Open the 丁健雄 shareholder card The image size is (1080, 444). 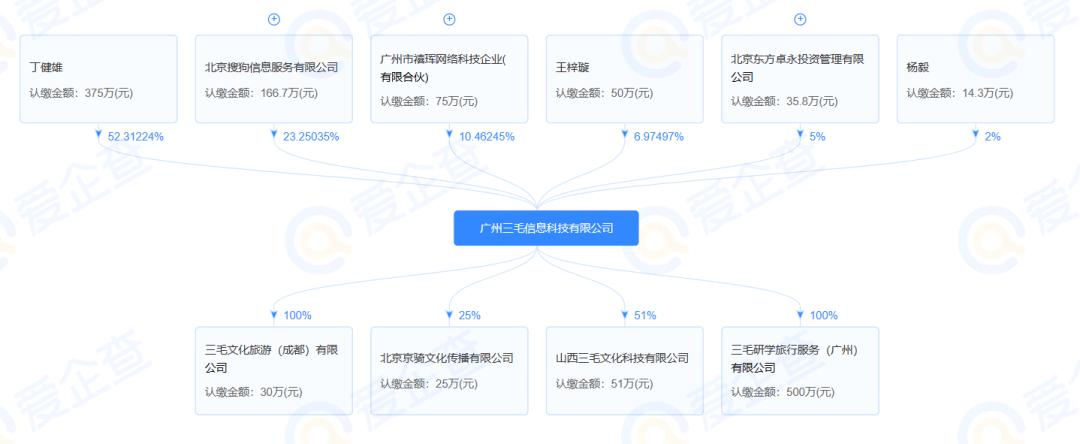tap(98, 79)
